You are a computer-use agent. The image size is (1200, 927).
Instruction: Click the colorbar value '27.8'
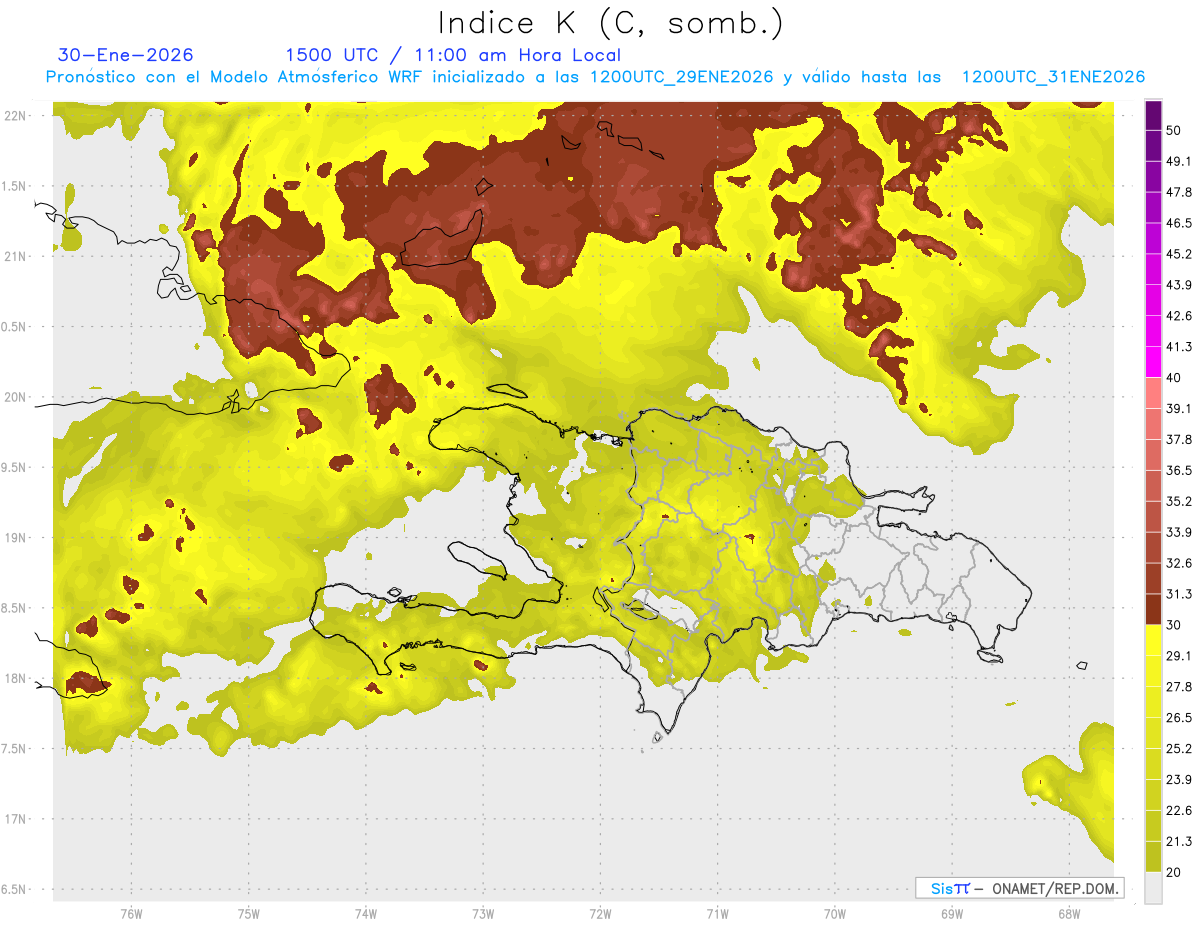(x=1179, y=687)
